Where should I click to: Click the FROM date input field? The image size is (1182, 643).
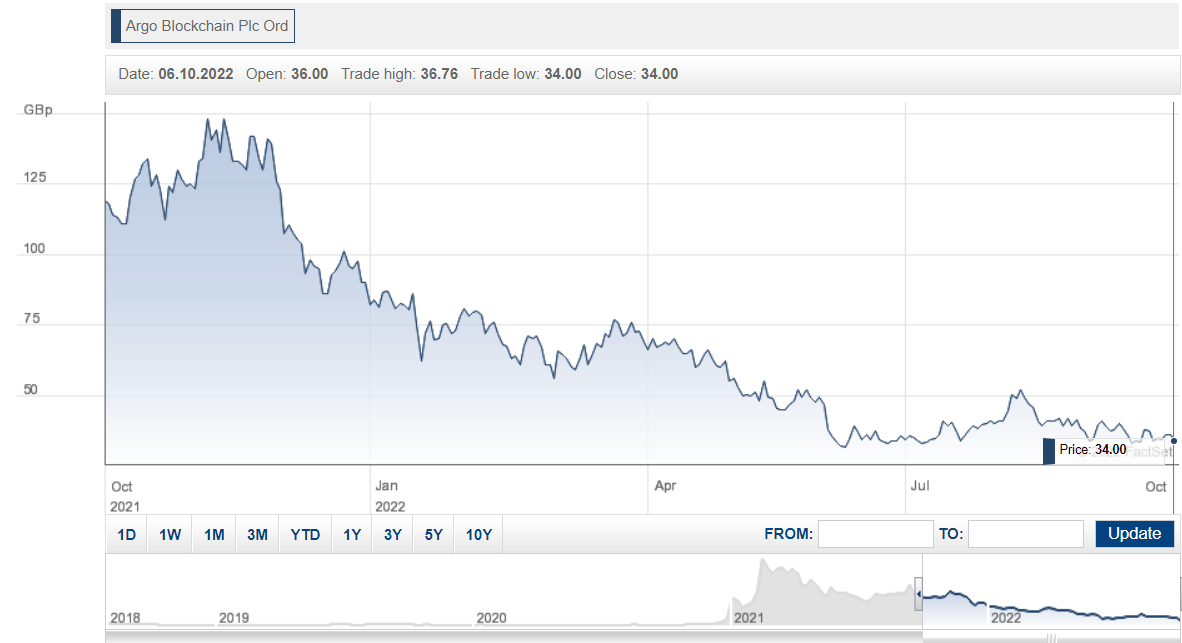pos(876,534)
